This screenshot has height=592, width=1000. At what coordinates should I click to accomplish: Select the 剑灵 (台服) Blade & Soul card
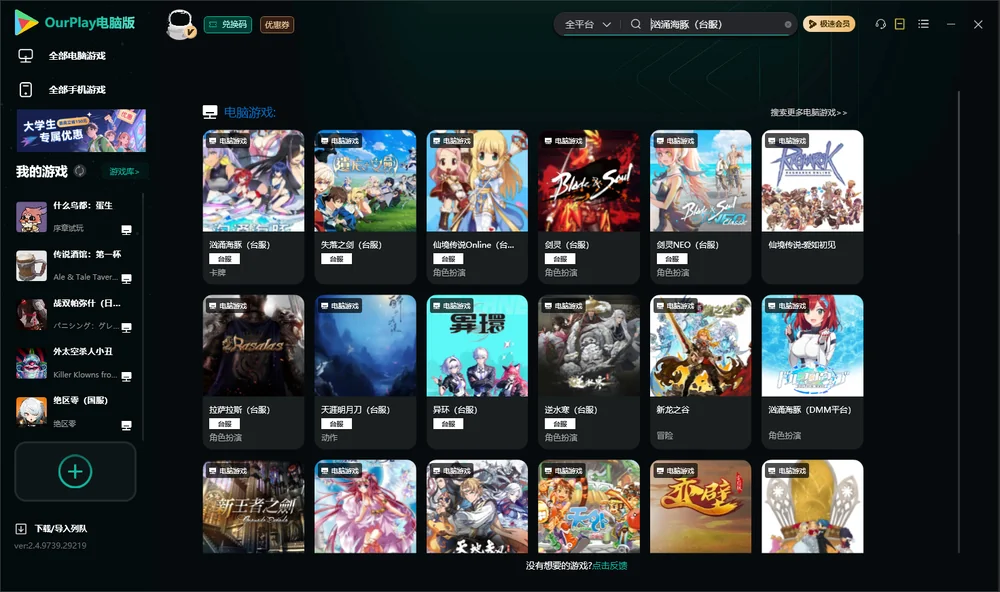pyautogui.click(x=589, y=207)
